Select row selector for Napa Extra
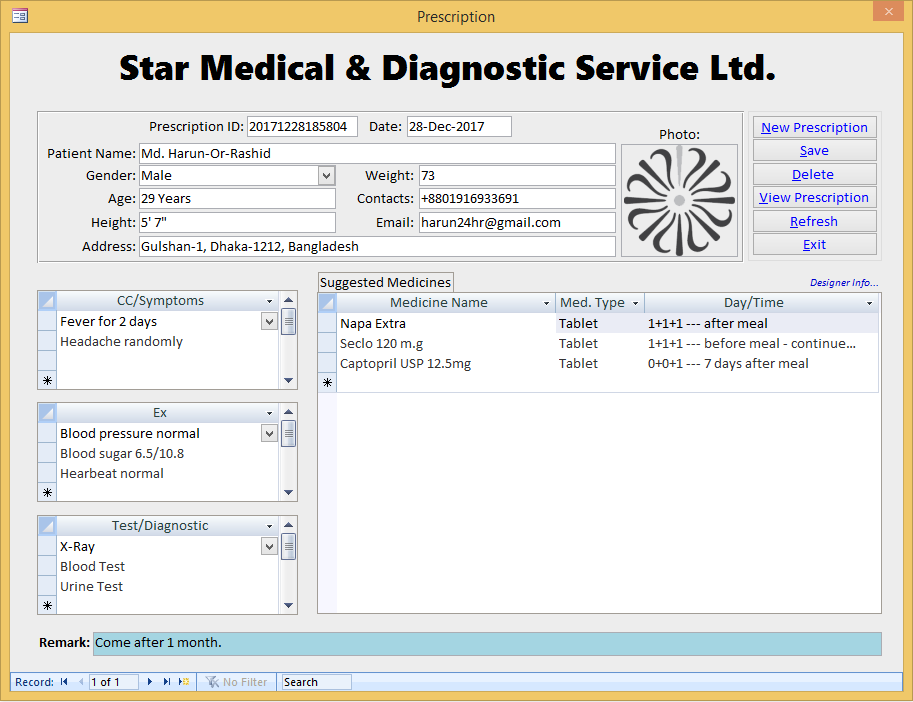Viewport: 913px width, 702px height. coord(328,323)
